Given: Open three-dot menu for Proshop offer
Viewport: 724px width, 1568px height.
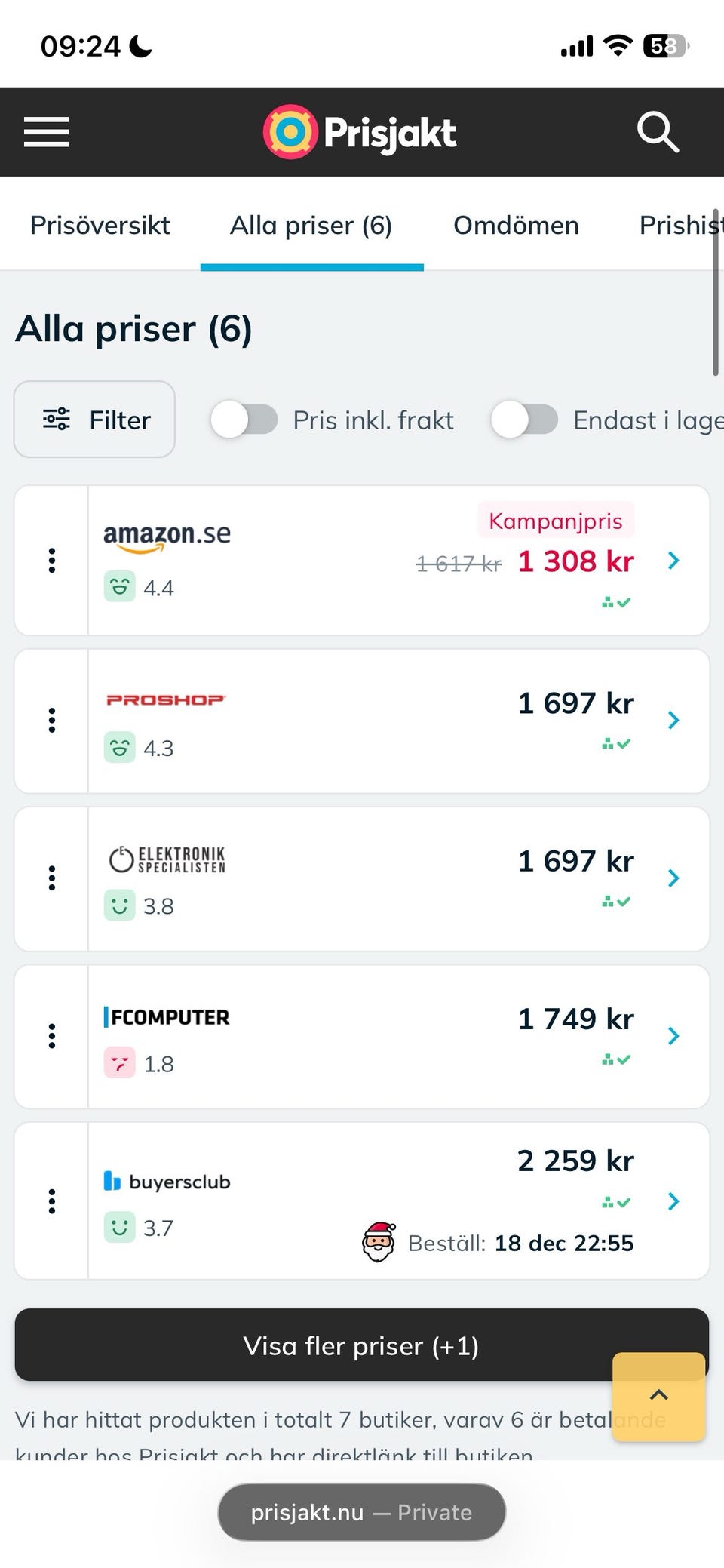Looking at the screenshot, I should pos(52,721).
